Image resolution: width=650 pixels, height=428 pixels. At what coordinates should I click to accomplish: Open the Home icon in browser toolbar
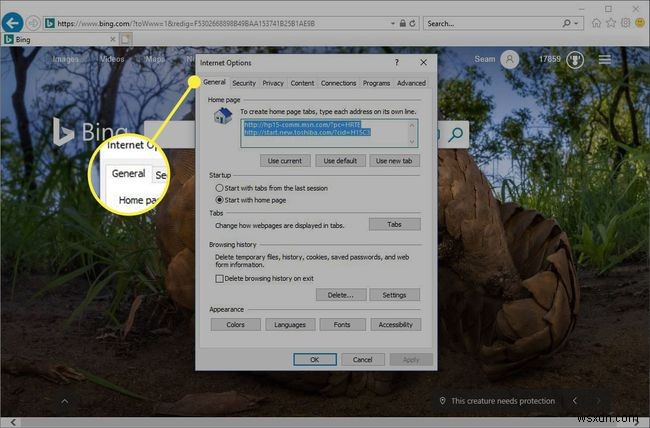click(596, 23)
